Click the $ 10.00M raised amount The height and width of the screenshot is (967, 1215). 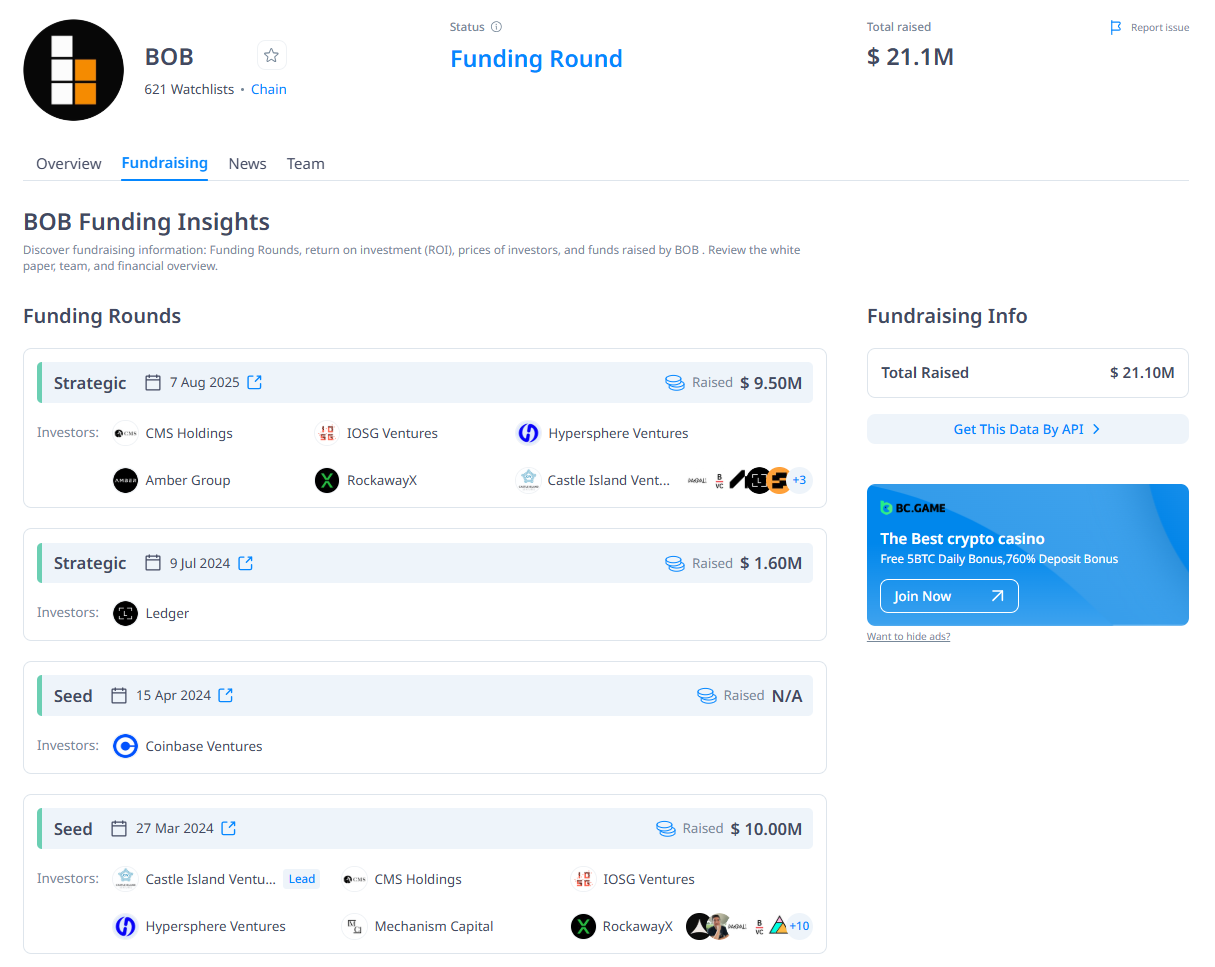(766, 828)
